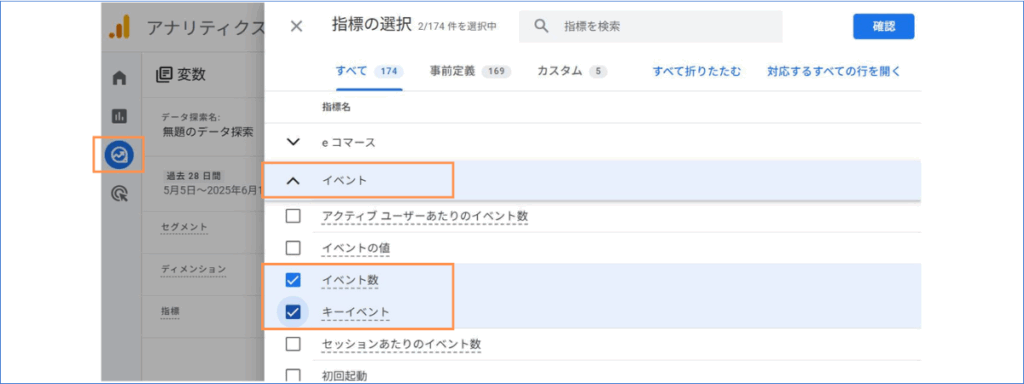This screenshot has height=384, width=1024.
Task: Switch to the カスタム tab
Action: [572, 71]
